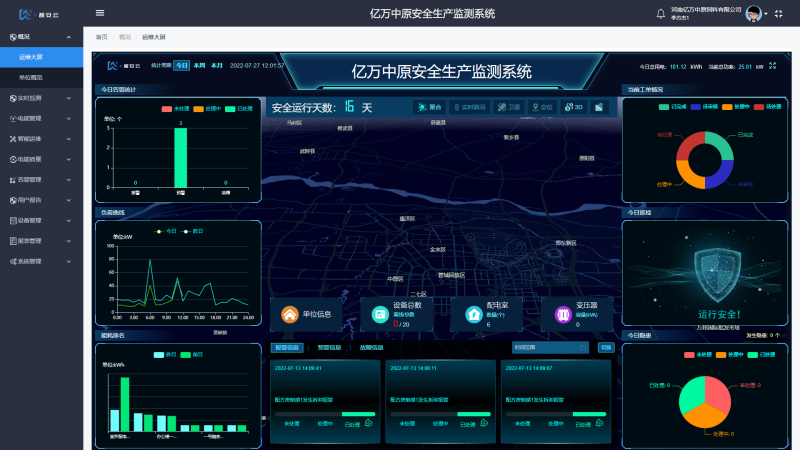The height and width of the screenshot is (450, 800).
Task: Open the user avatar dropdown
Action: coord(757,13)
